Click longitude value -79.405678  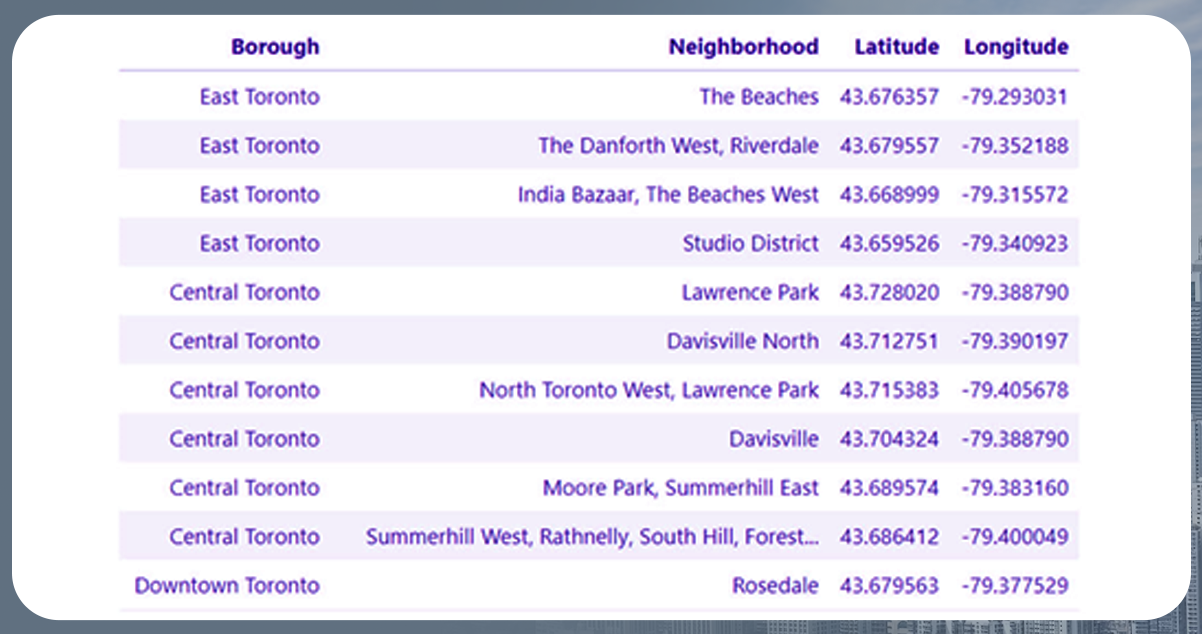coord(1014,391)
